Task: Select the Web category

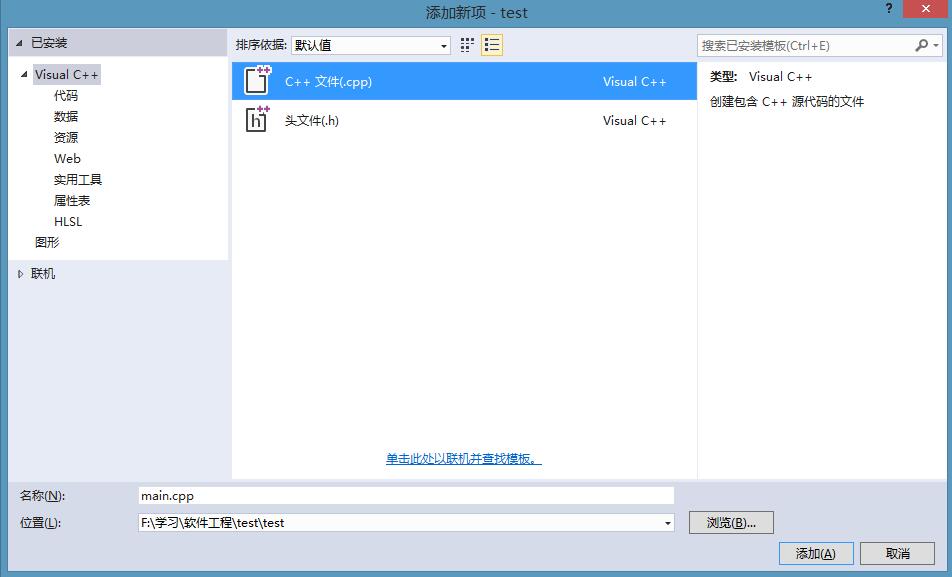Action: point(67,159)
